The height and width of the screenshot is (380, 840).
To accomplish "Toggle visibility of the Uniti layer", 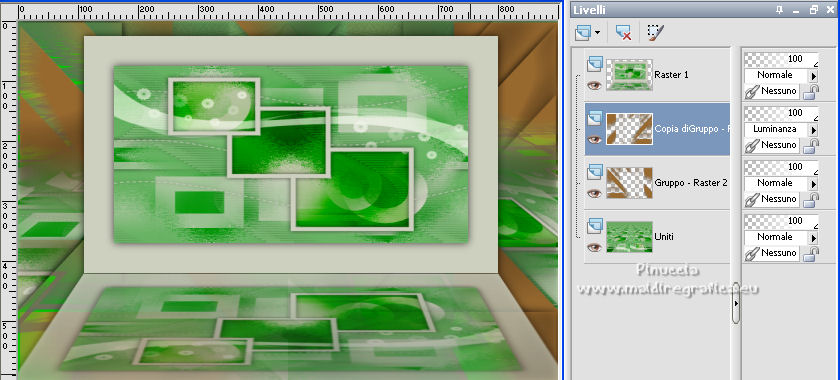I will pos(594,247).
